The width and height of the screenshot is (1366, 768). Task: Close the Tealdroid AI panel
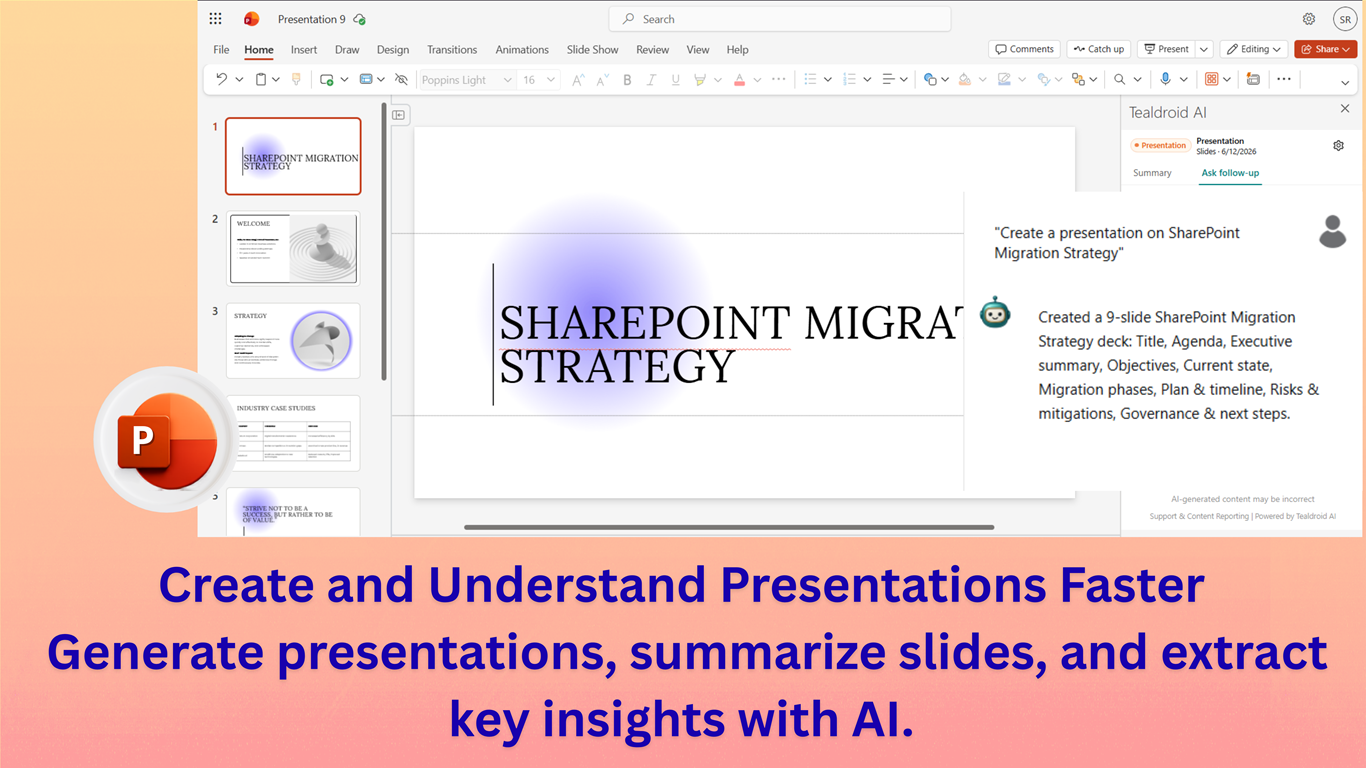coord(1345,108)
